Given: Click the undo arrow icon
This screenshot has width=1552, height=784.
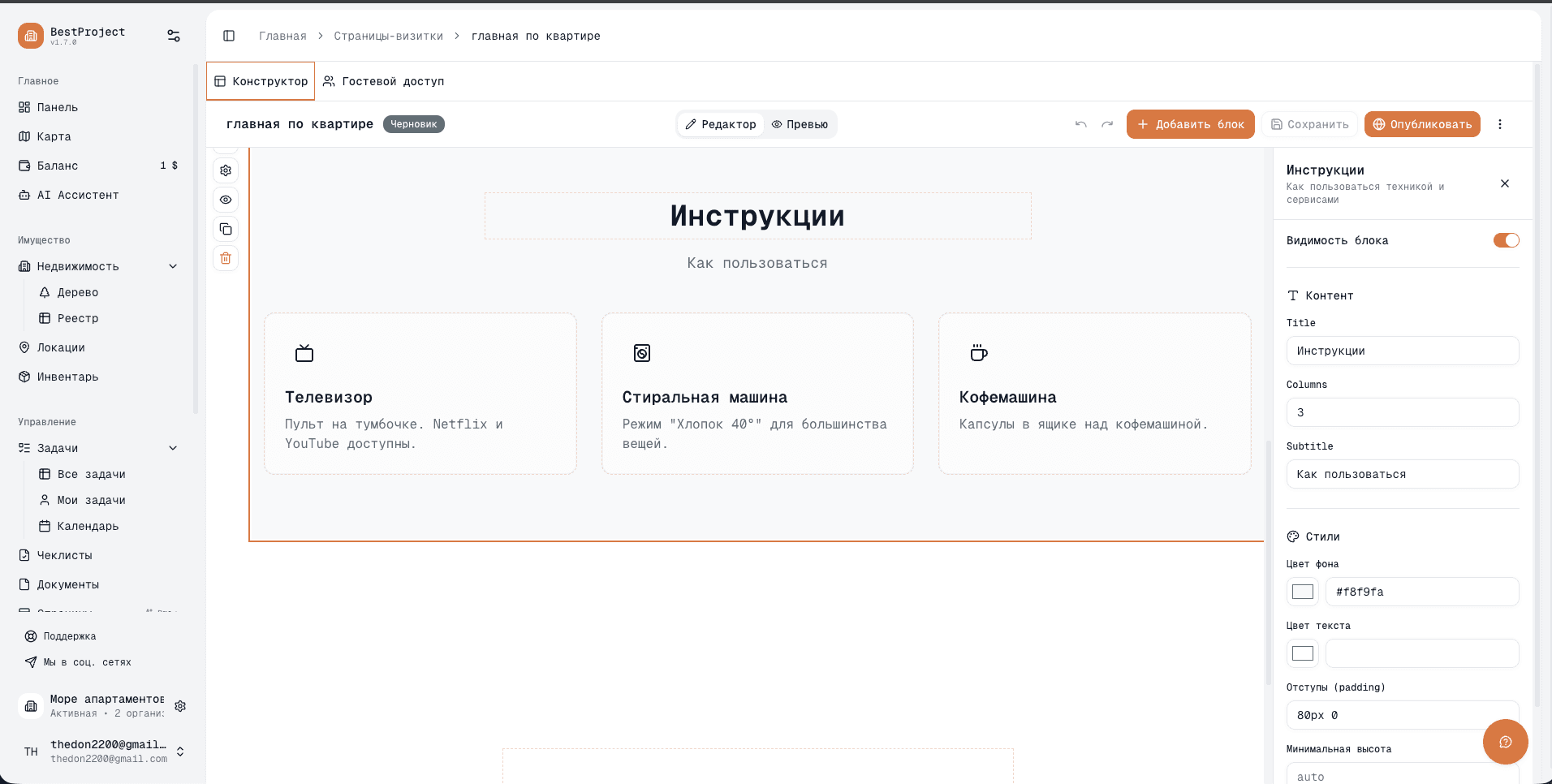Looking at the screenshot, I should (x=1080, y=124).
